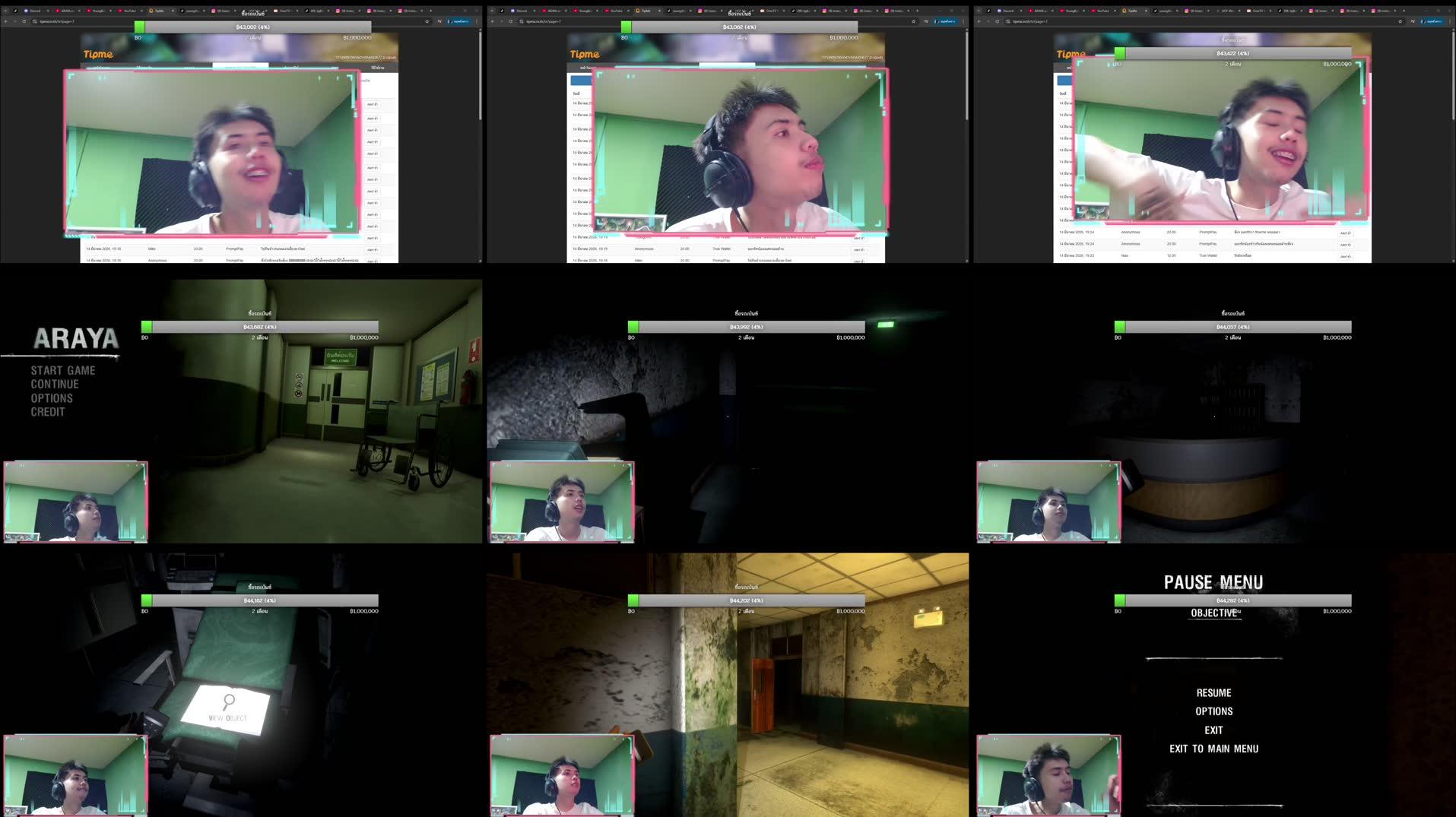Viewport: 1456px width, 817px height.
Task: Click the site info icon beside the URL
Action: (x=35, y=22)
